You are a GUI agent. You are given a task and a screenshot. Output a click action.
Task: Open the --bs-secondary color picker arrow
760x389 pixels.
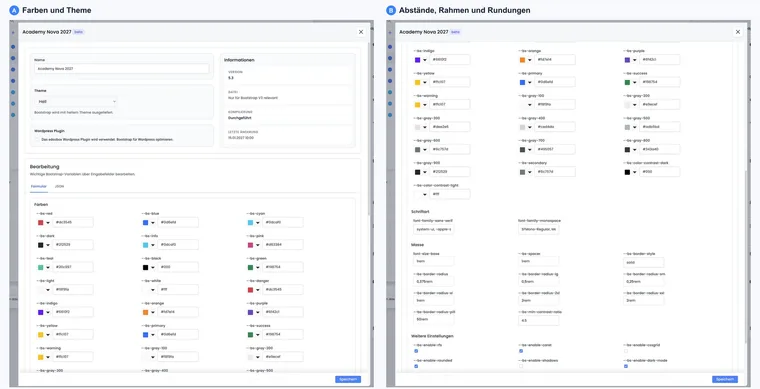pyautogui.click(x=530, y=172)
